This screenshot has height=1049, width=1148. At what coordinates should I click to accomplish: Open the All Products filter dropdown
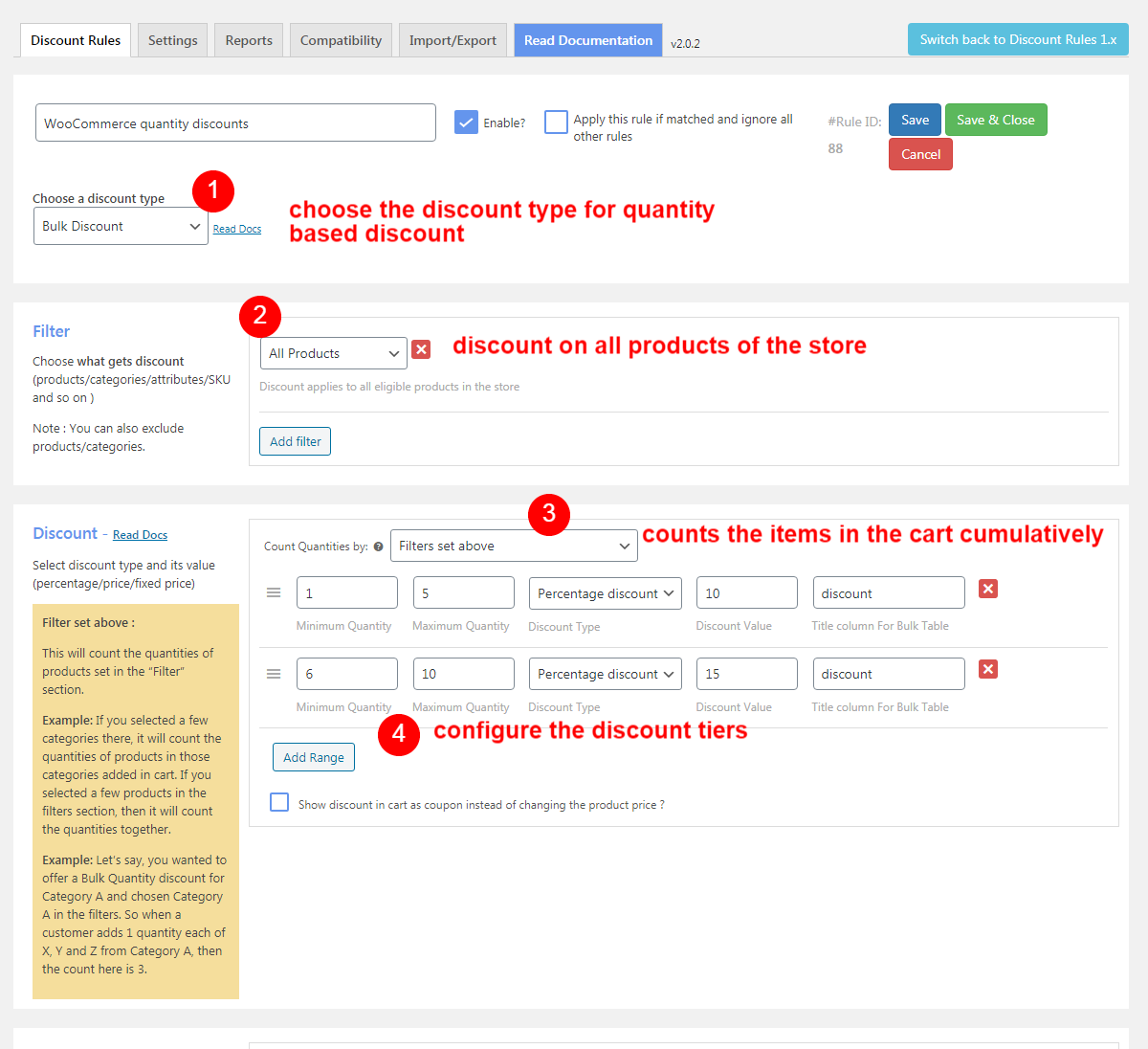point(333,353)
